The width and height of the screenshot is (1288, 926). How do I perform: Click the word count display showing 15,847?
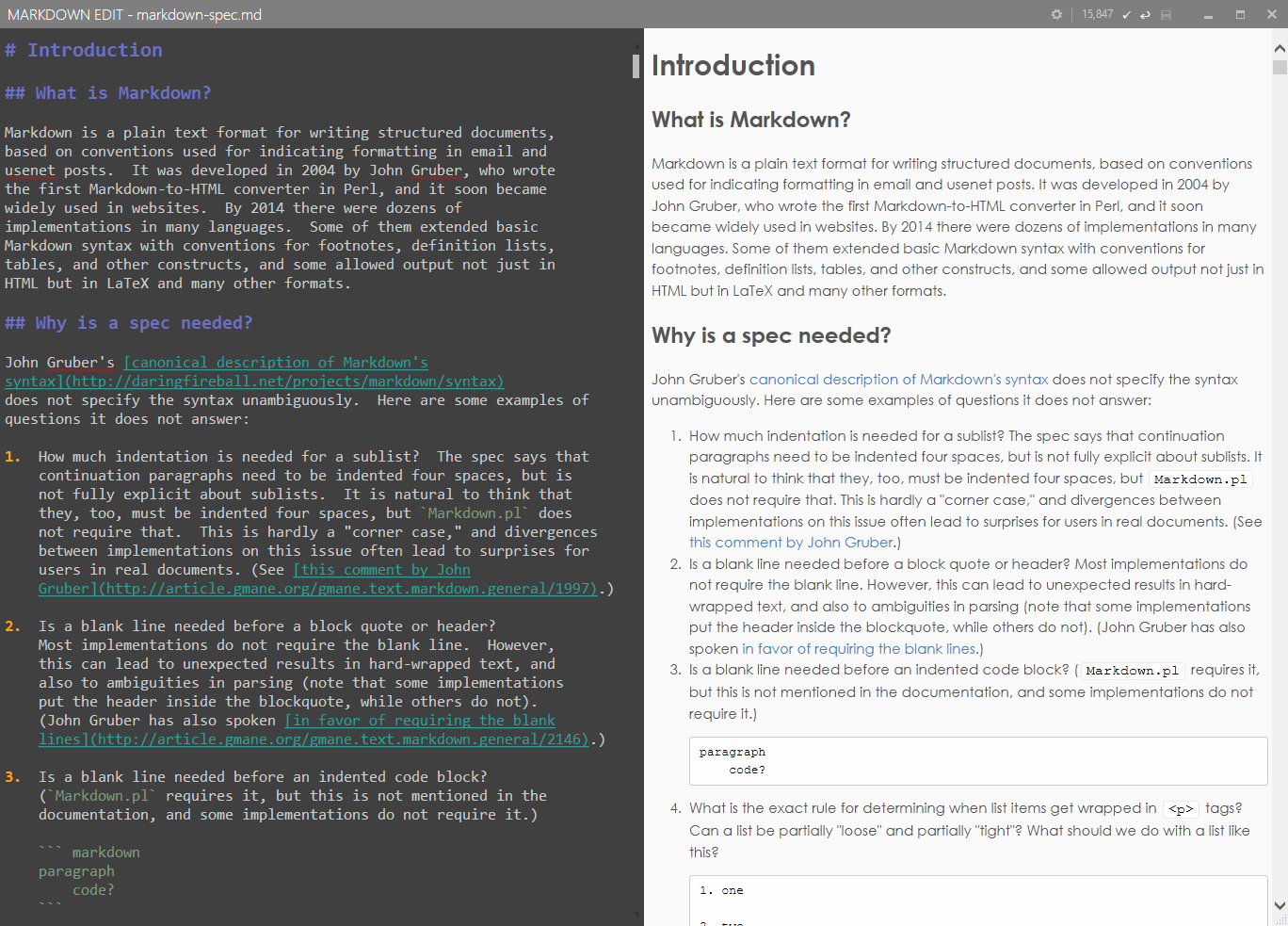coord(1097,14)
